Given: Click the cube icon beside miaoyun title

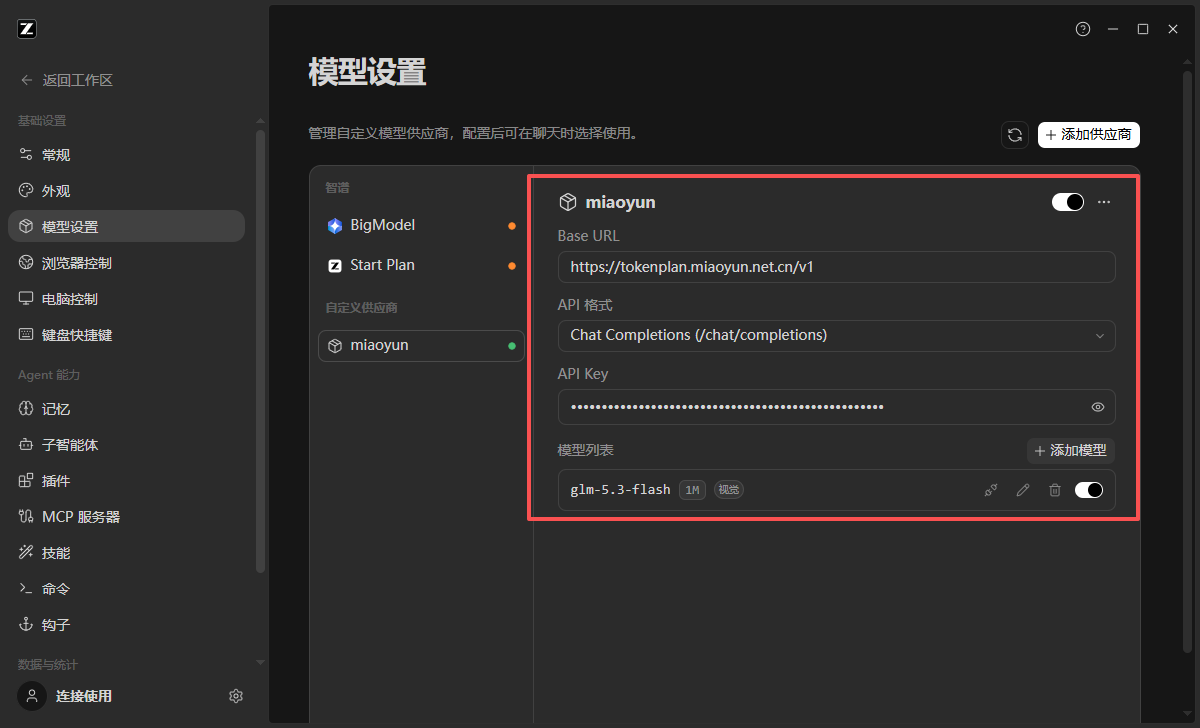Looking at the screenshot, I should point(567,202).
